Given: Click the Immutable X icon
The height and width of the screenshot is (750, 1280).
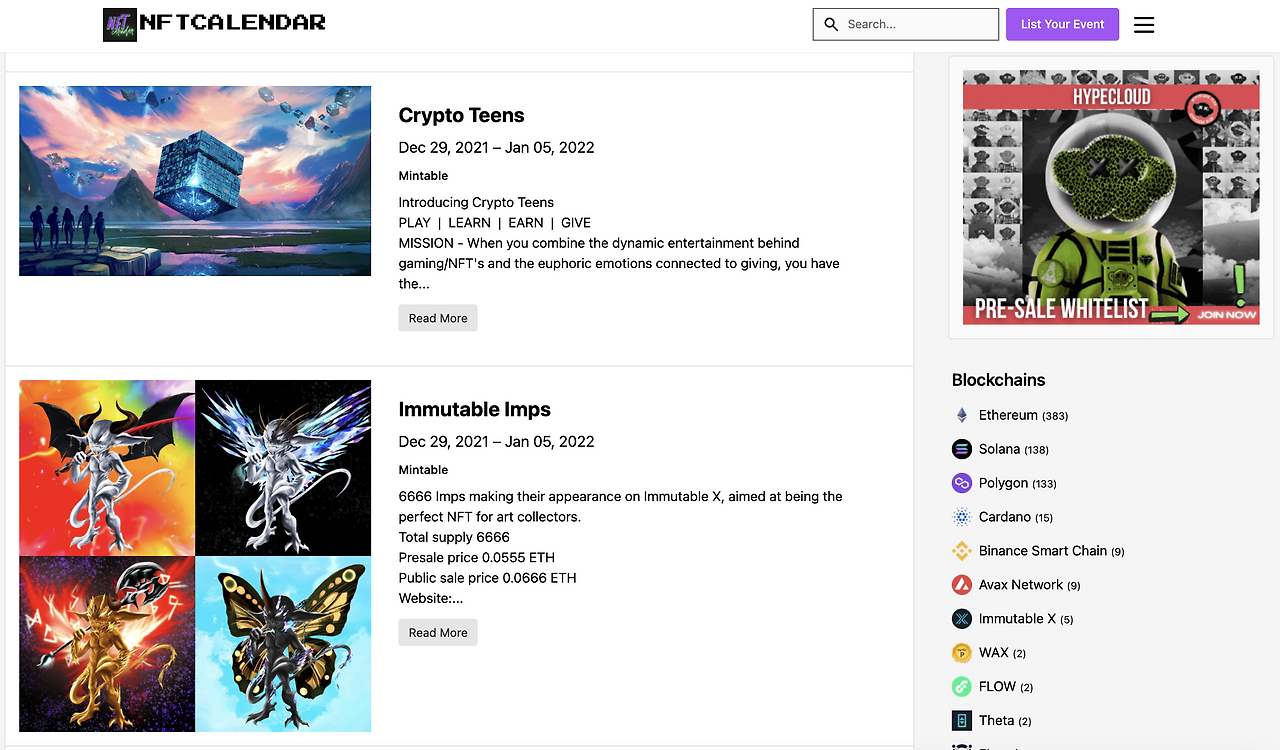Looking at the screenshot, I should [x=962, y=619].
